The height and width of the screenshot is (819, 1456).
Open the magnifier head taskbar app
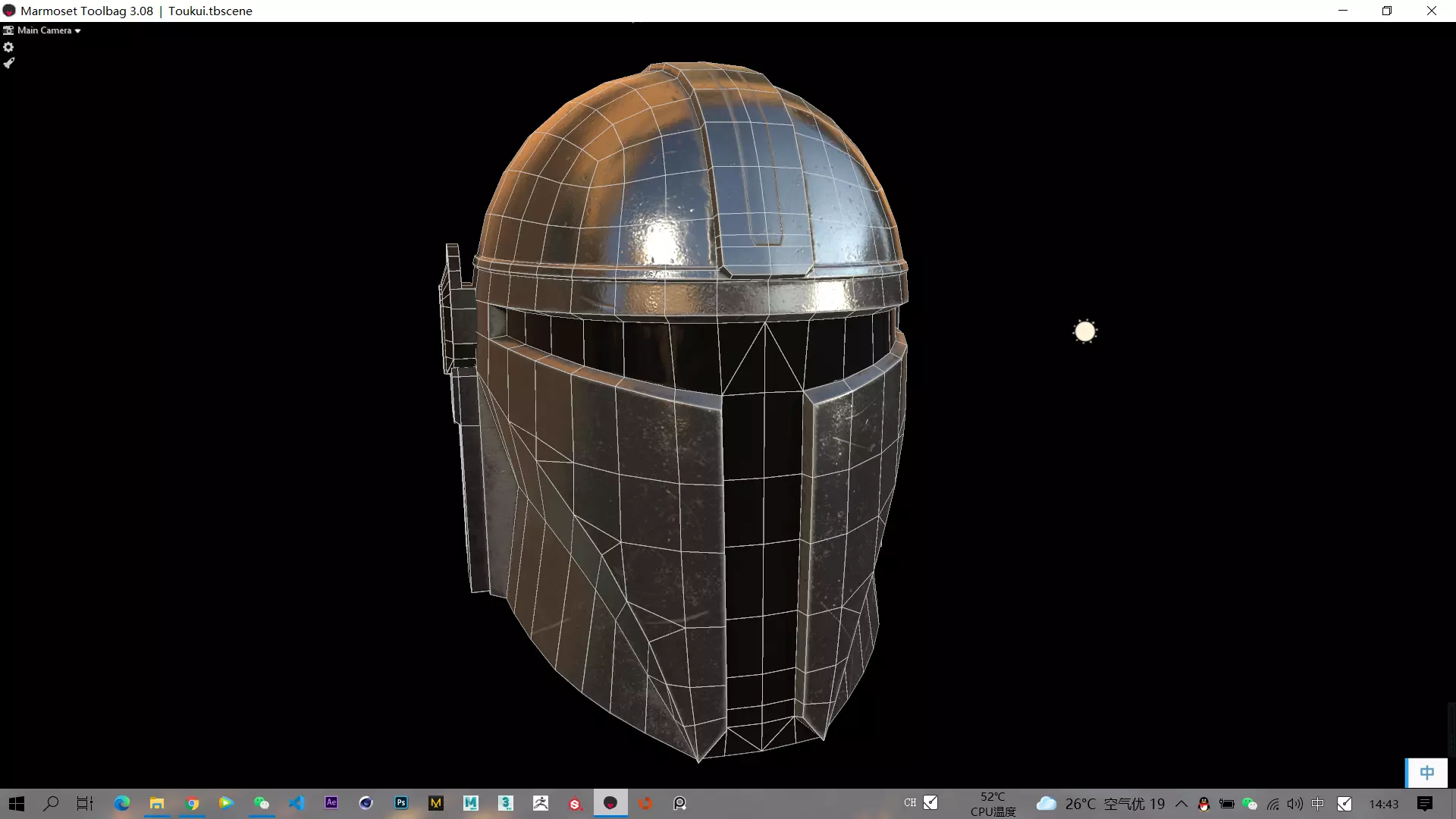coord(680,803)
